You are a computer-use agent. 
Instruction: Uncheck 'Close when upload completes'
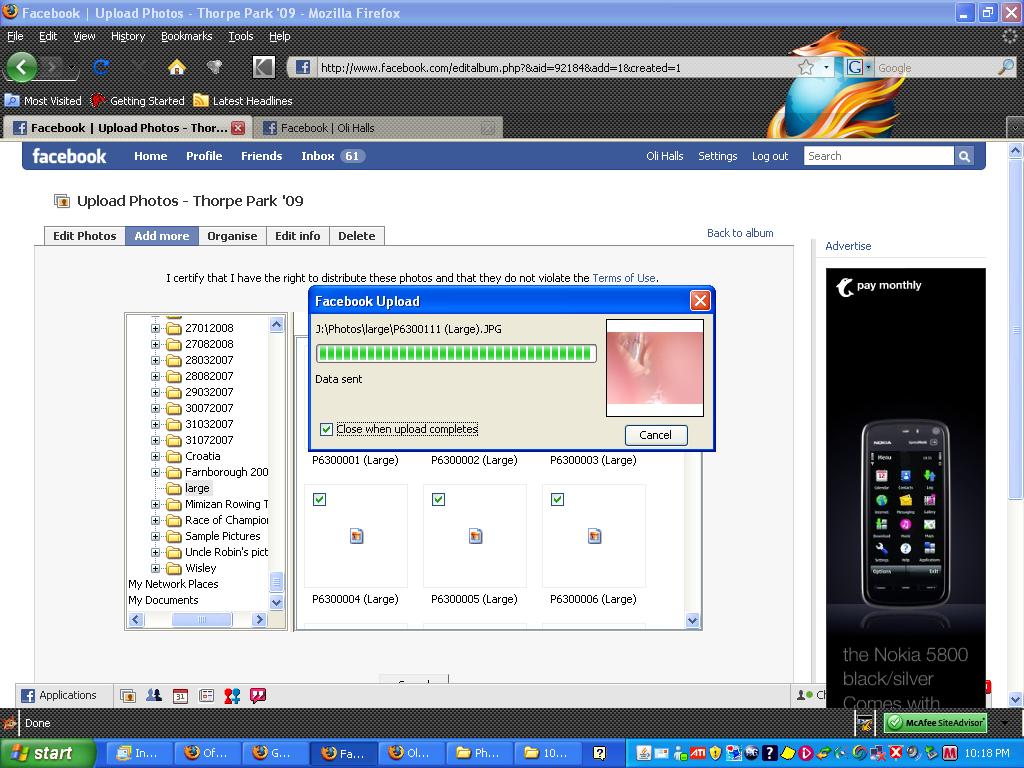(x=327, y=429)
